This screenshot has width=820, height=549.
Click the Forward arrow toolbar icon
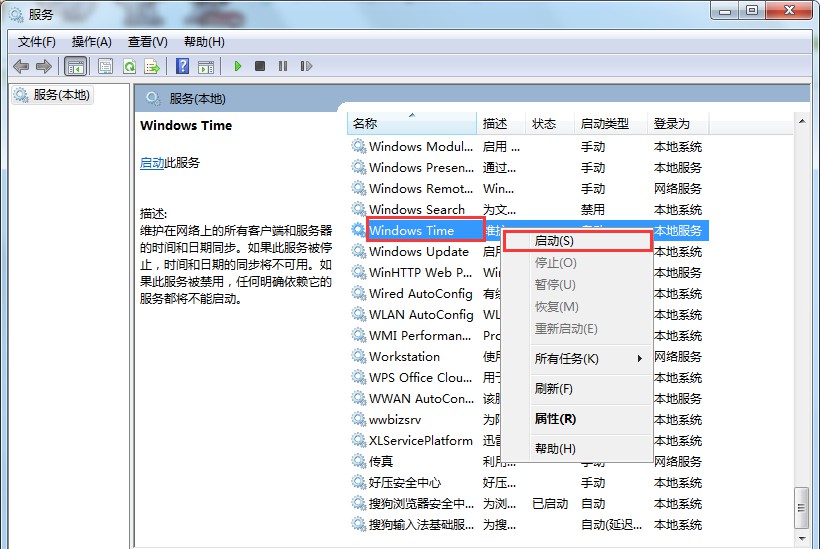(43, 67)
